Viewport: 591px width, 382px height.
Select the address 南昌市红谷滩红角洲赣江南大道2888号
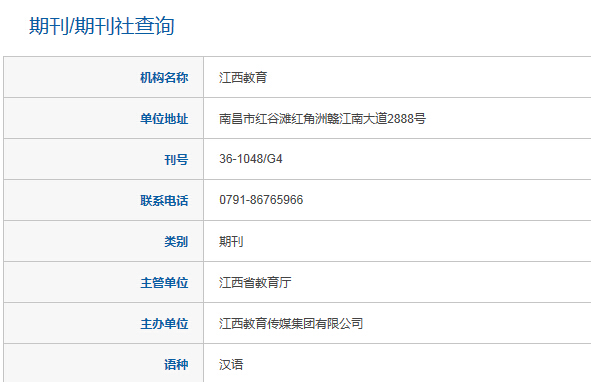coord(323,119)
